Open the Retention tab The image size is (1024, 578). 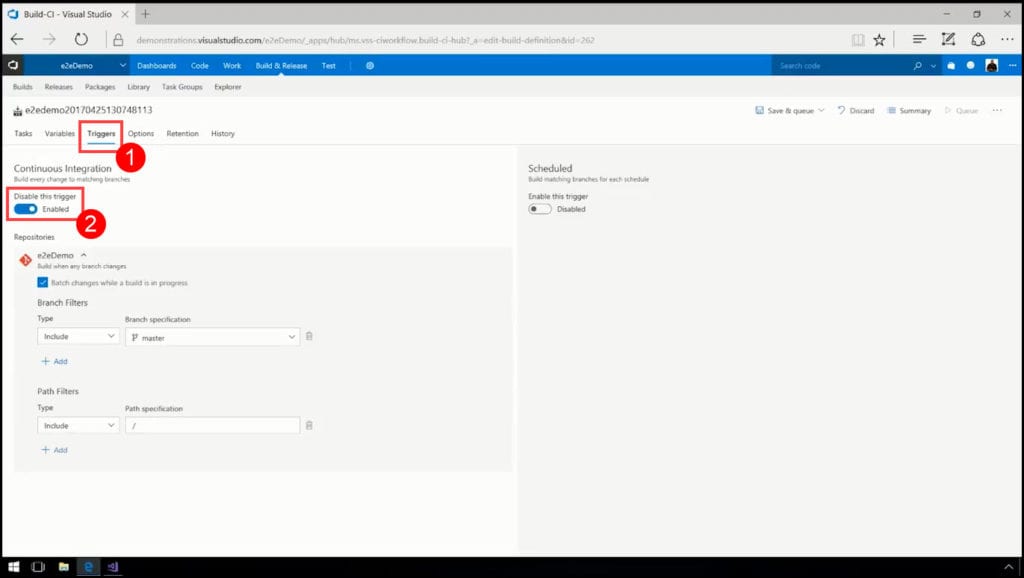tap(182, 133)
